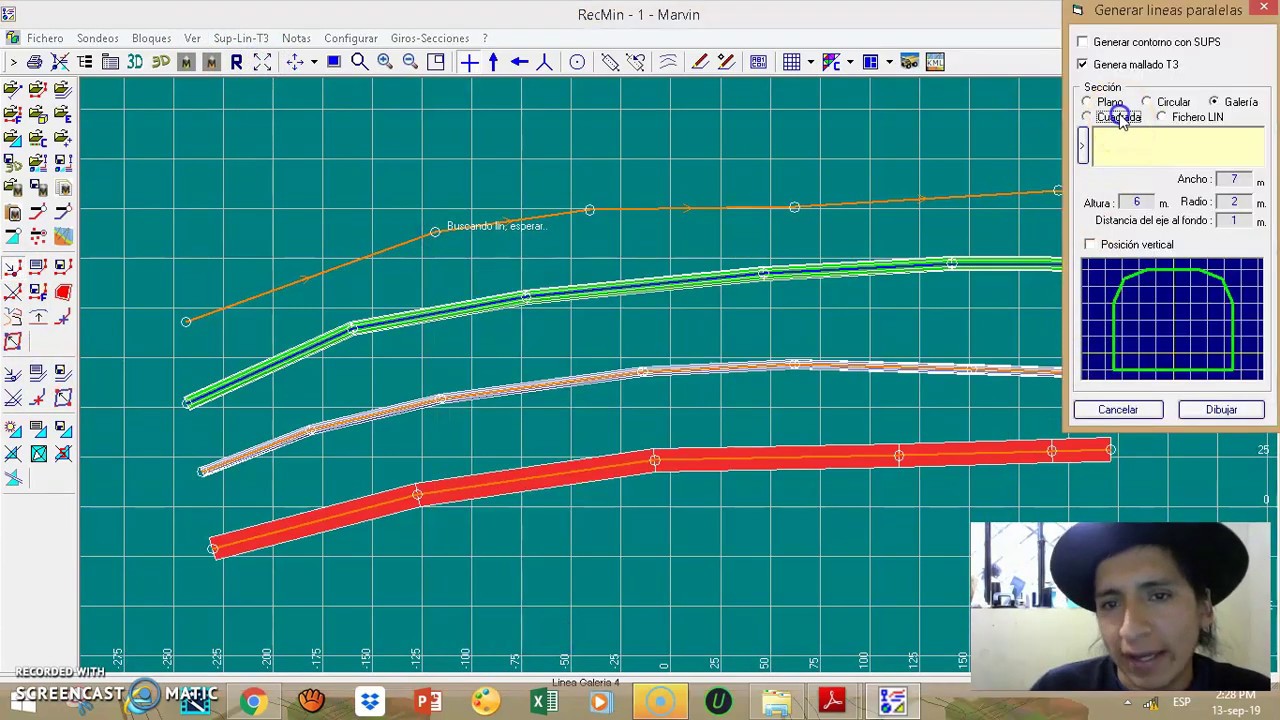Click the red polygon fill icon in left toolbar
The image size is (1280, 720).
point(63,292)
